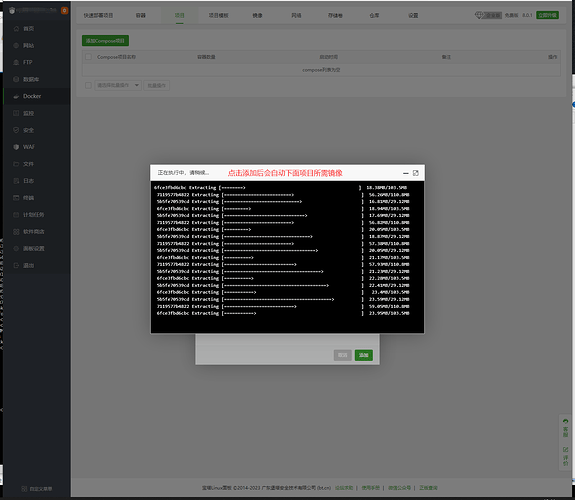Select the 数据库 database icon
Screen dimensions: 575x500
pos(16,79)
